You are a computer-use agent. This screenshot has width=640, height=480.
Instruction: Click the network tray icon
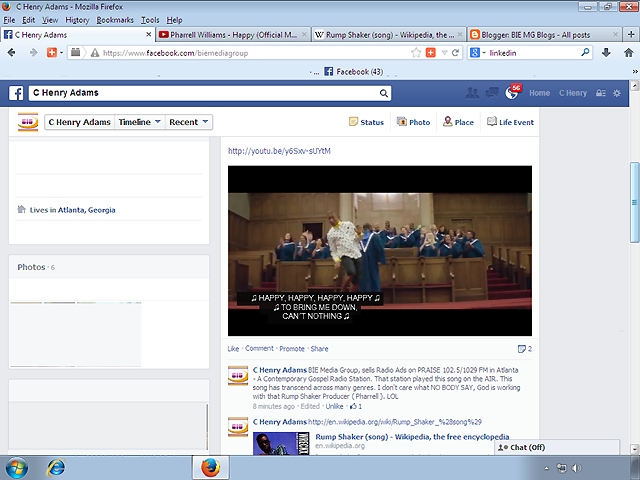tap(562, 468)
